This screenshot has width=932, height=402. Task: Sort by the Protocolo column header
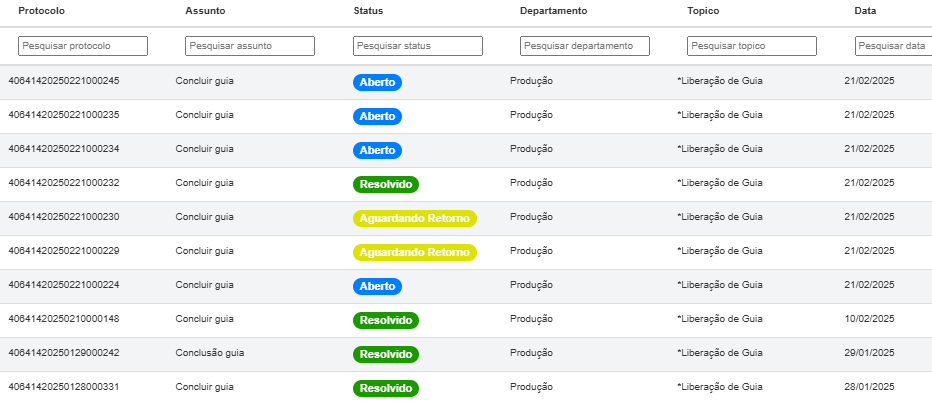(x=41, y=11)
